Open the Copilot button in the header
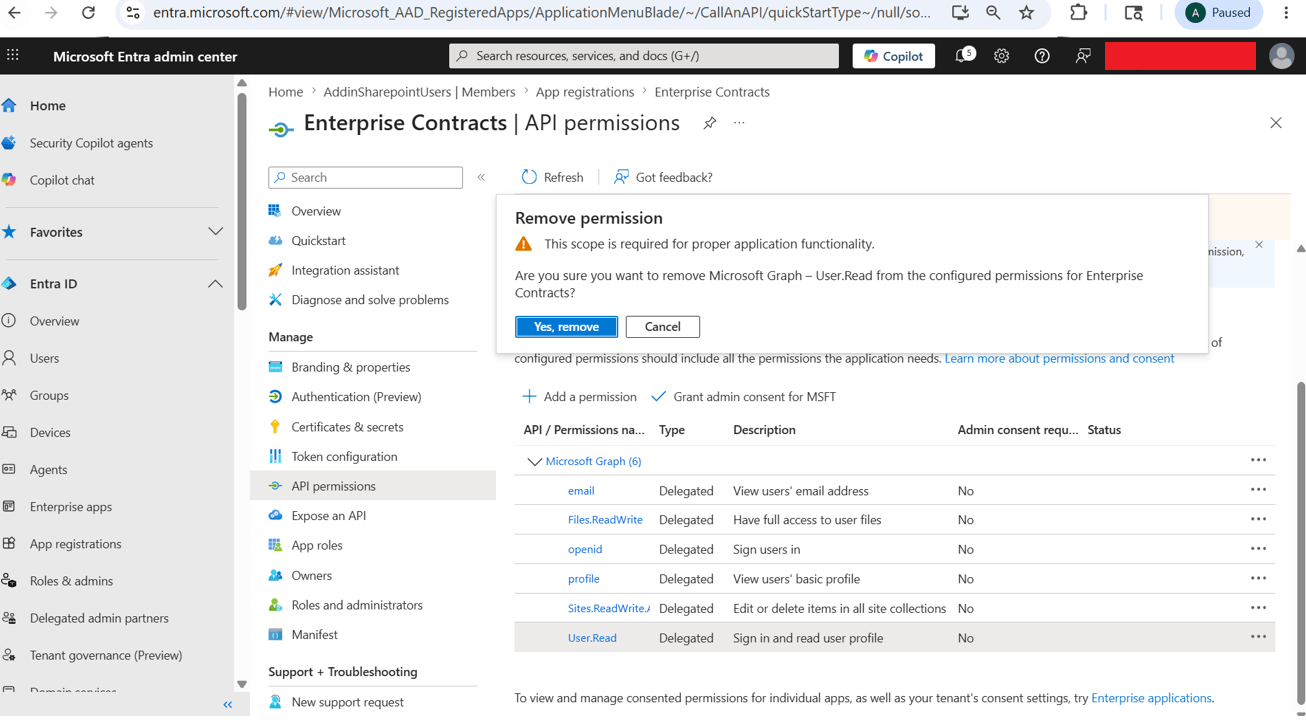The height and width of the screenshot is (724, 1306). [x=893, y=56]
